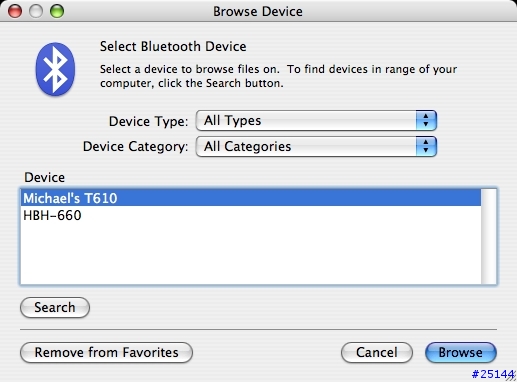
Task: Click the Device Category popup arrows
Action: 426,146
